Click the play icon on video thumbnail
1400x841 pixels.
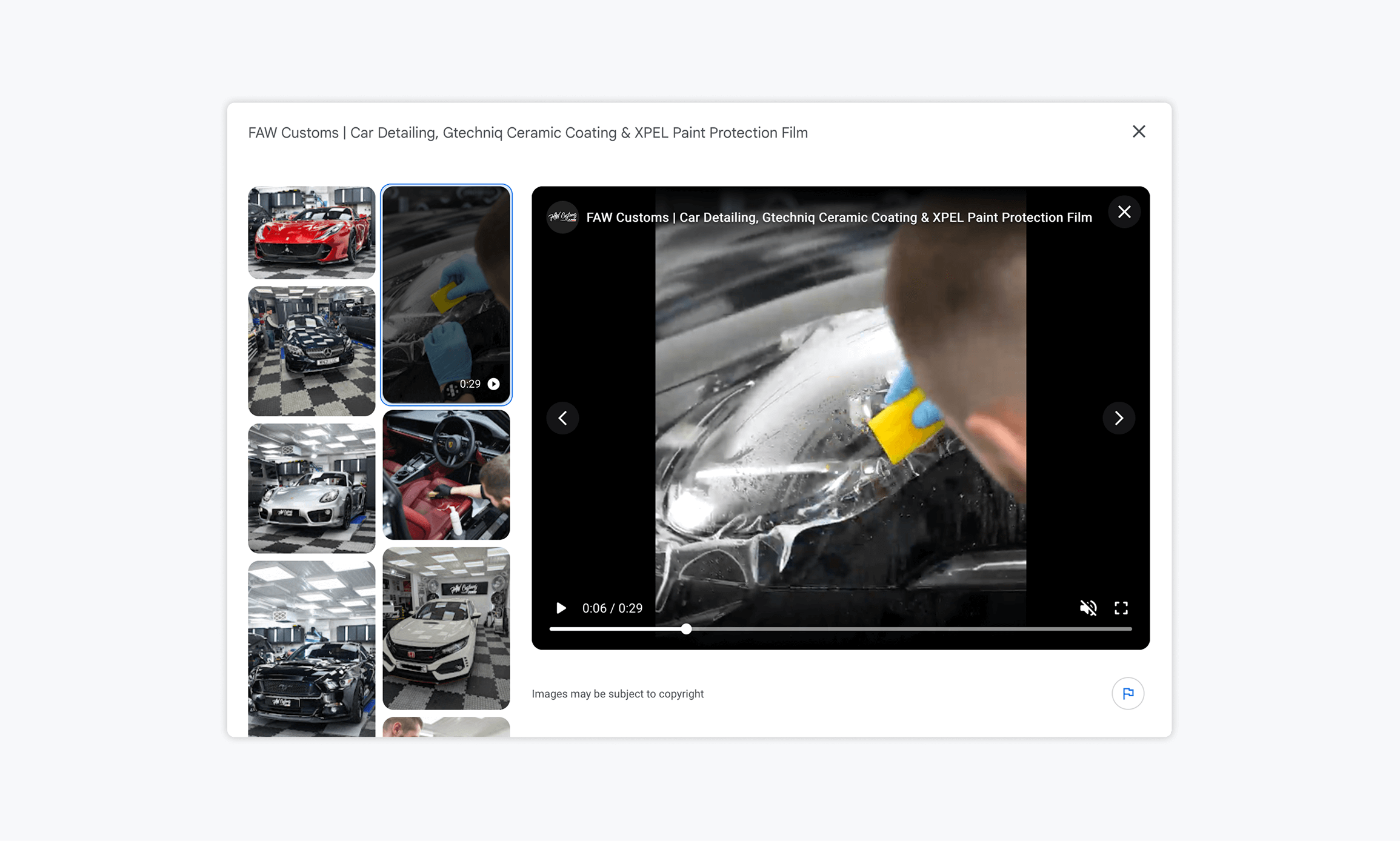pyautogui.click(x=494, y=384)
